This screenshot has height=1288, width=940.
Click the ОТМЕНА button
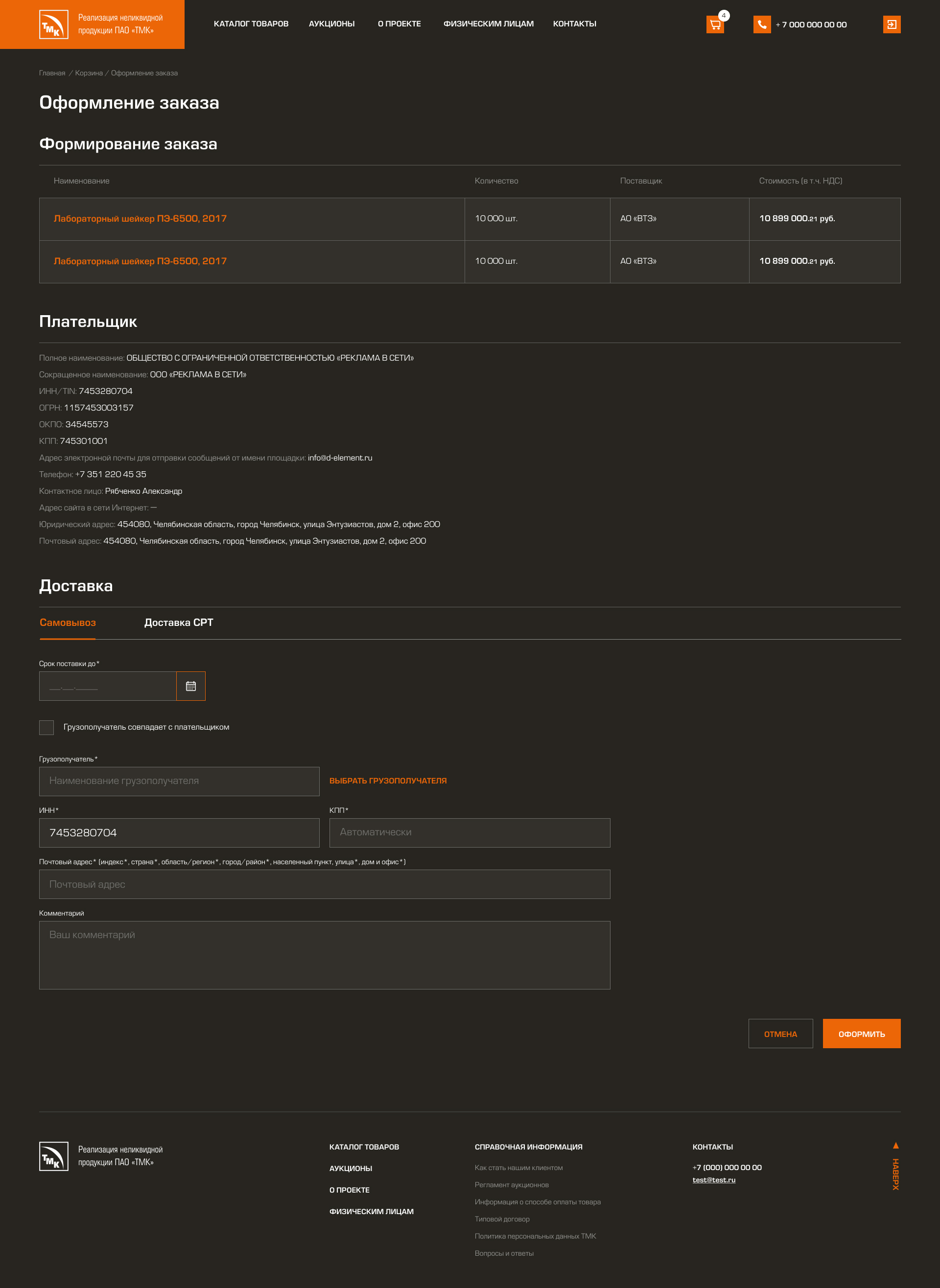[x=781, y=1034]
